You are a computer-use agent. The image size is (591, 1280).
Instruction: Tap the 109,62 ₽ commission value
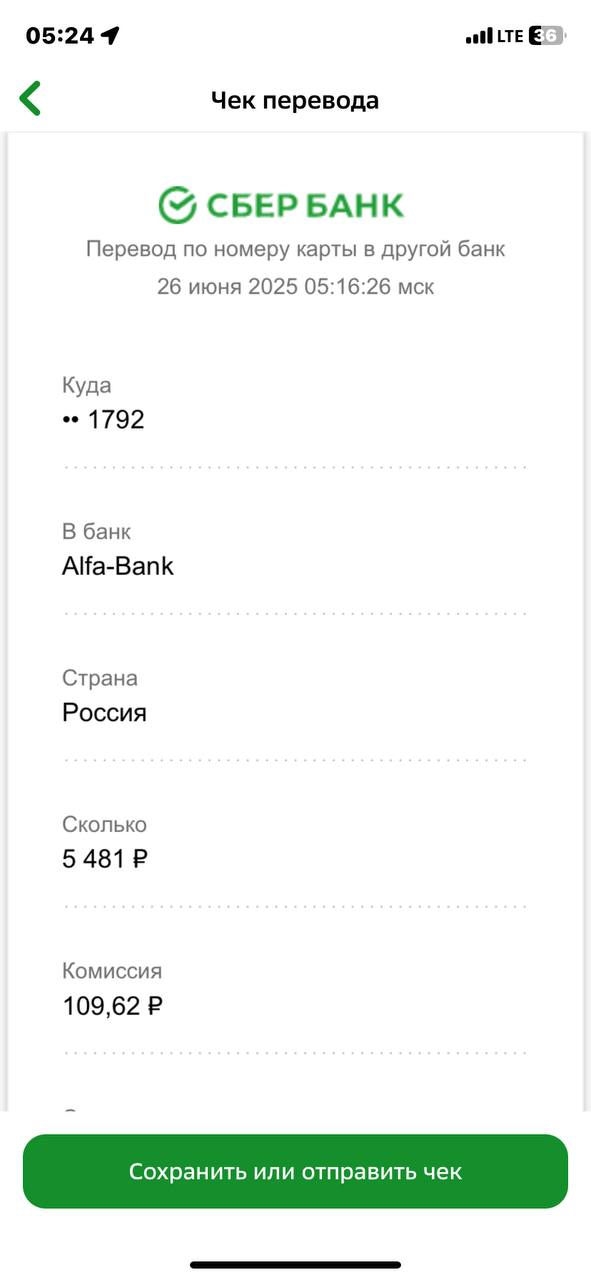(112, 1006)
